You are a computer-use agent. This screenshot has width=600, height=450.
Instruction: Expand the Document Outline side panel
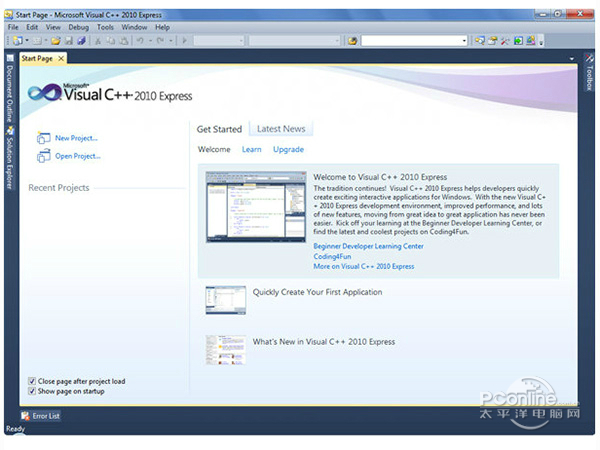[x=10, y=89]
